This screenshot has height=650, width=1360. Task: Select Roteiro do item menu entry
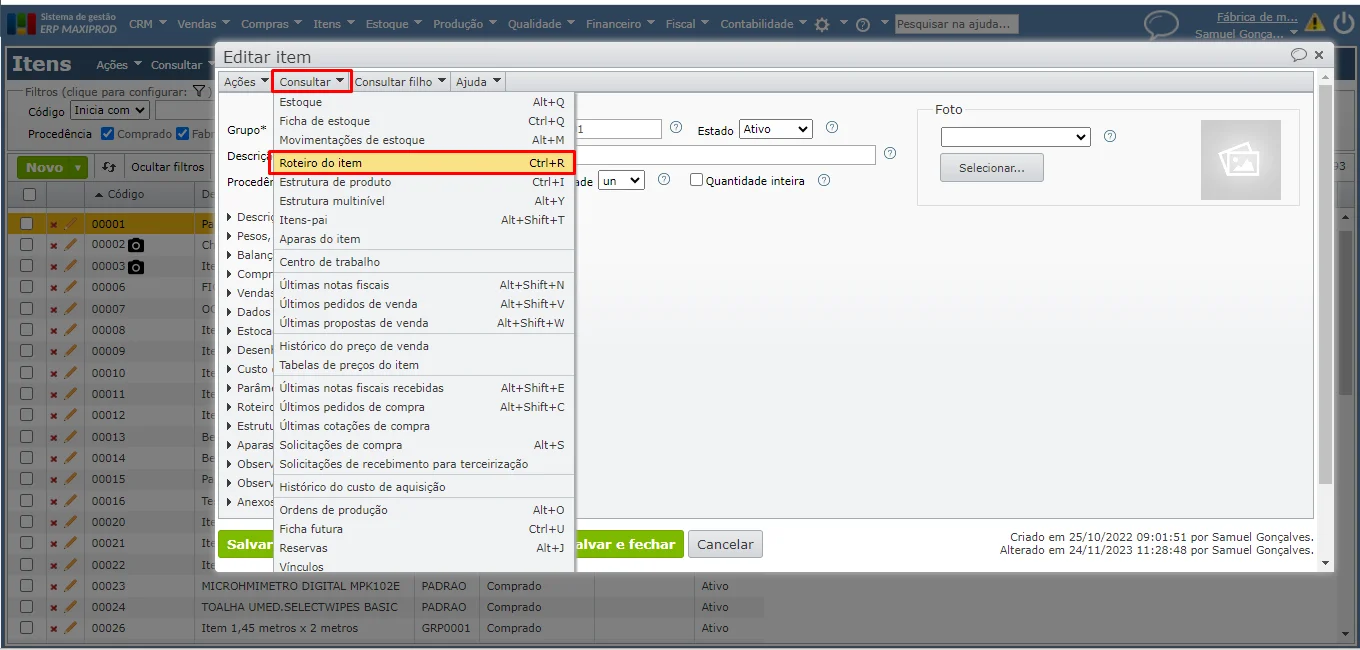(x=422, y=163)
